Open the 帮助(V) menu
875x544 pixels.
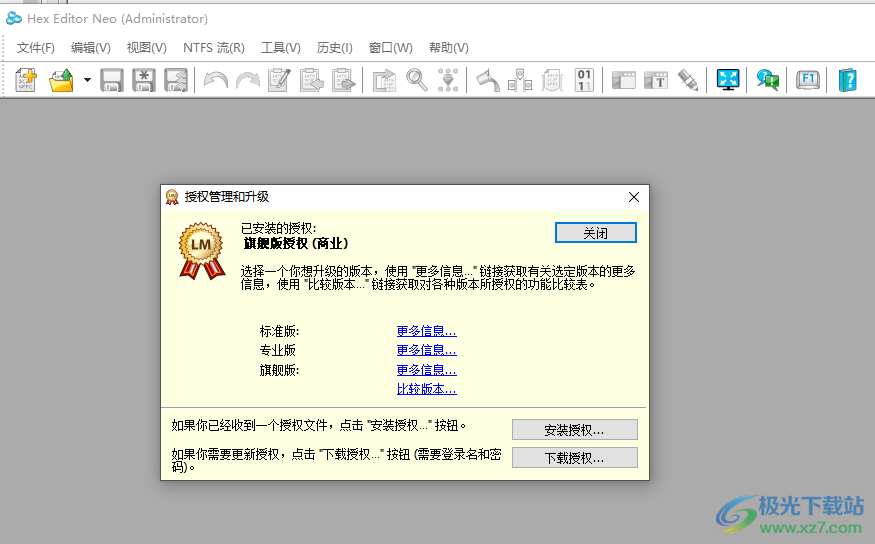pos(449,48)
